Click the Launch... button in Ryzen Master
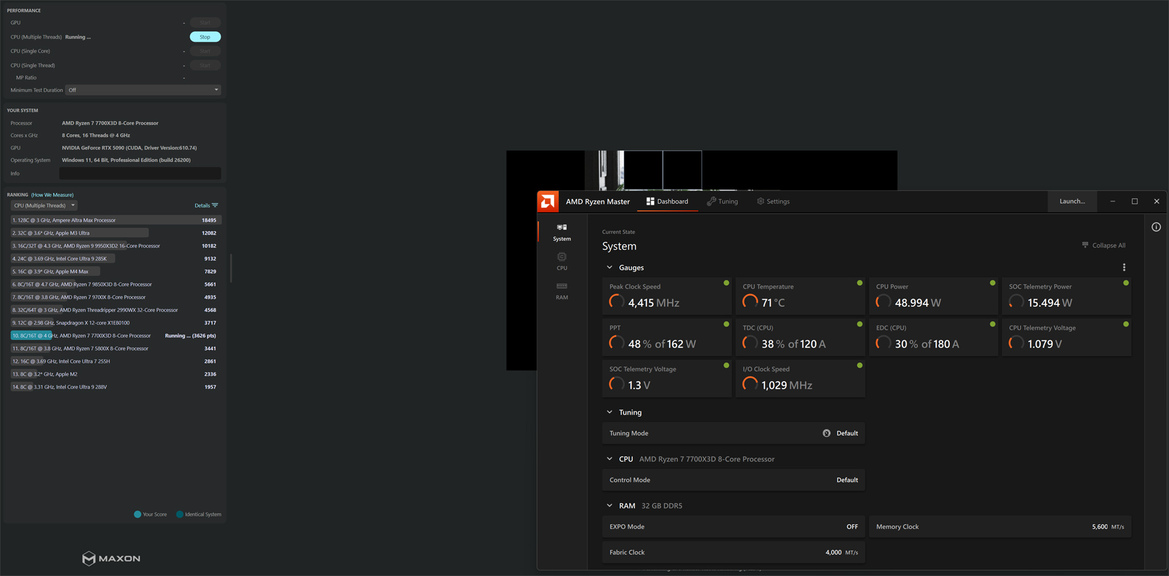The image size is (1169, 576). [x=1072, y=201]
